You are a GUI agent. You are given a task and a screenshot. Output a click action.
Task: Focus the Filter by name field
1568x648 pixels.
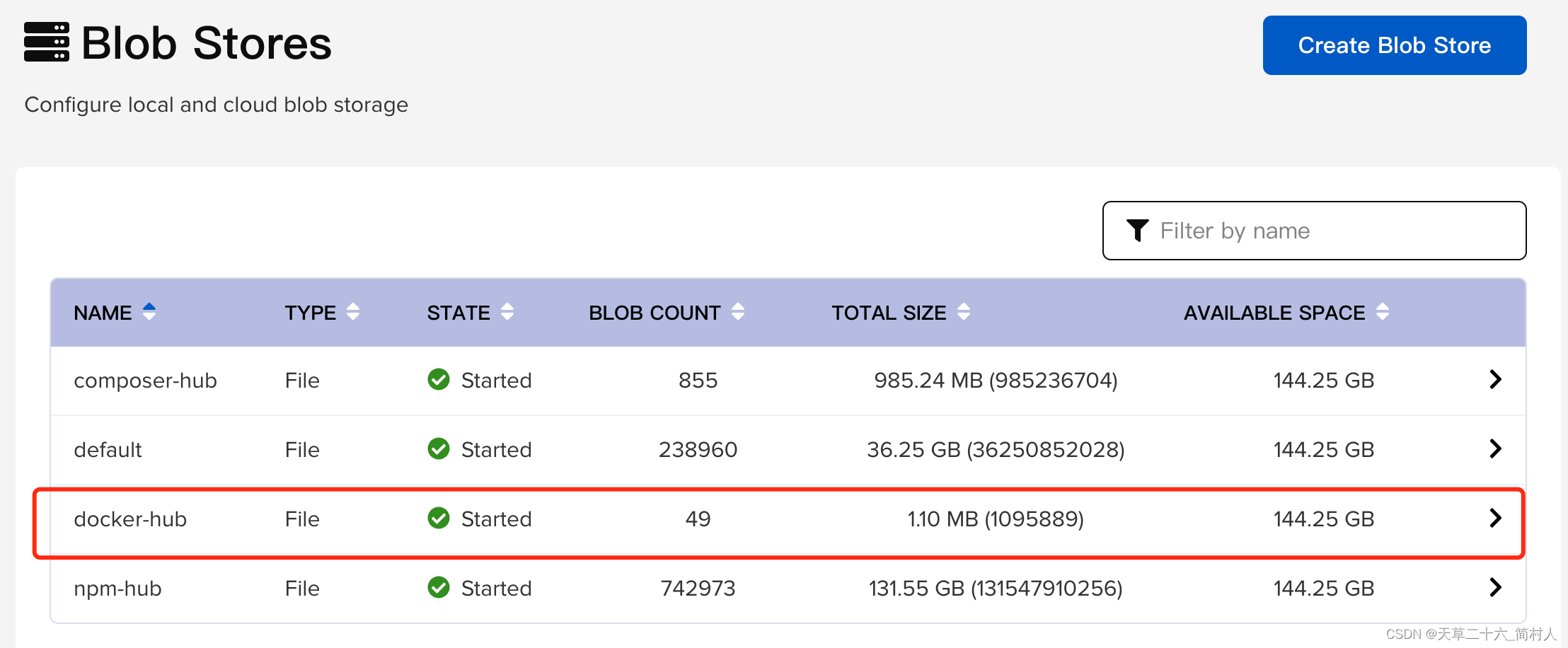[x=1314, y=231]
